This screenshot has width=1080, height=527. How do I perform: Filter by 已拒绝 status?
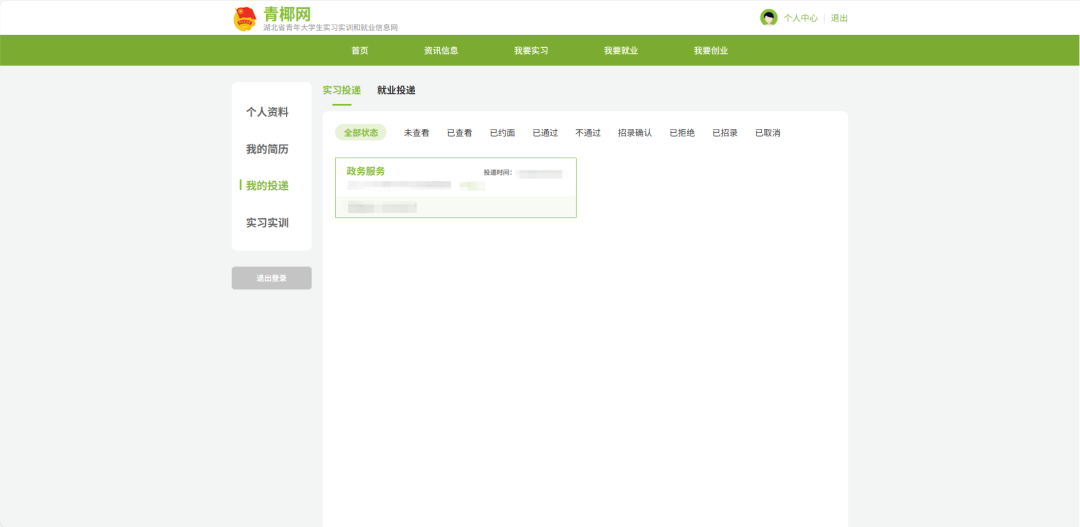click(682, 133)
